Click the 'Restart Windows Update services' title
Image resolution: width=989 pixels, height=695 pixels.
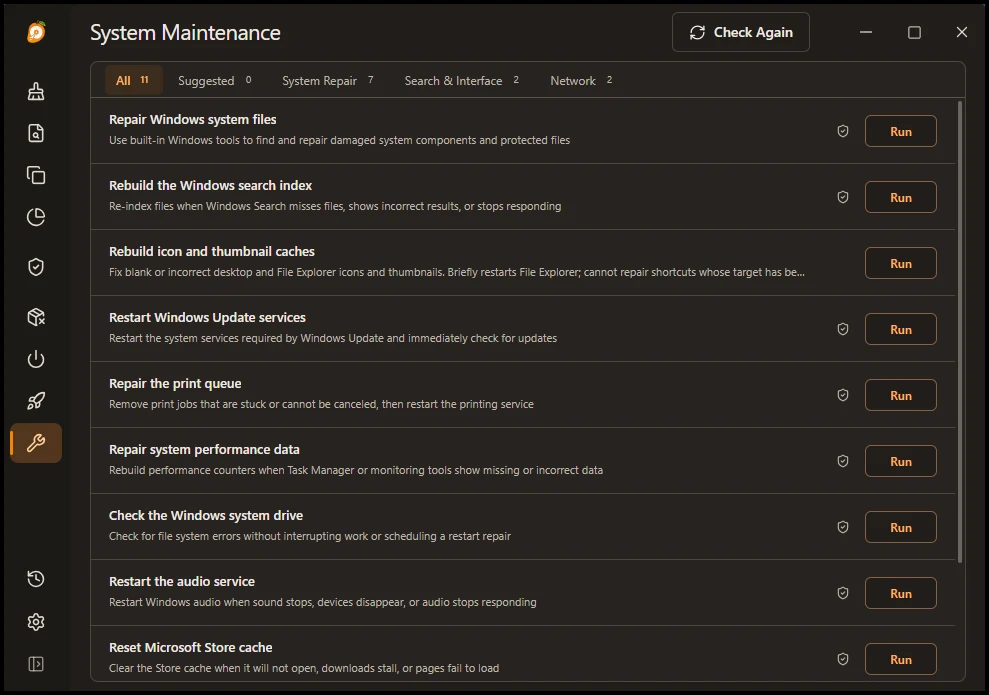pyautogui.click(x=207, y=317)
